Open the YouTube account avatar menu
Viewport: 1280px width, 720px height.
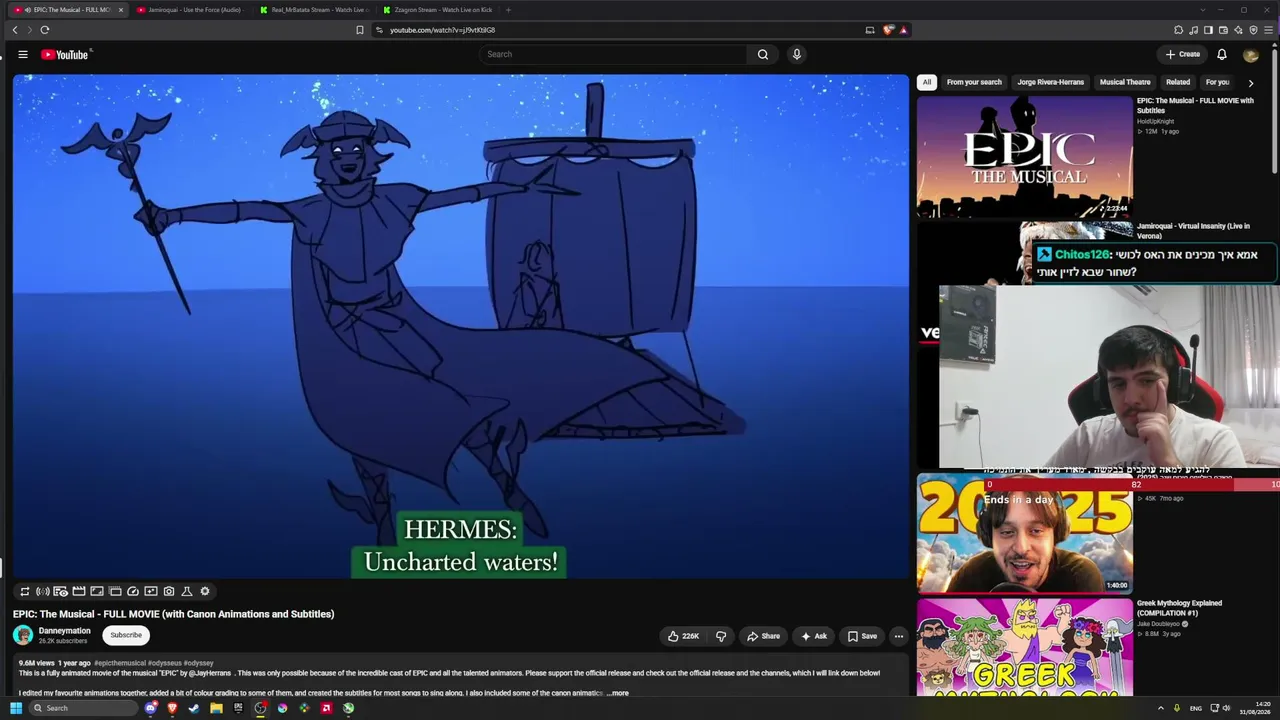click(x=1251, y=55)
